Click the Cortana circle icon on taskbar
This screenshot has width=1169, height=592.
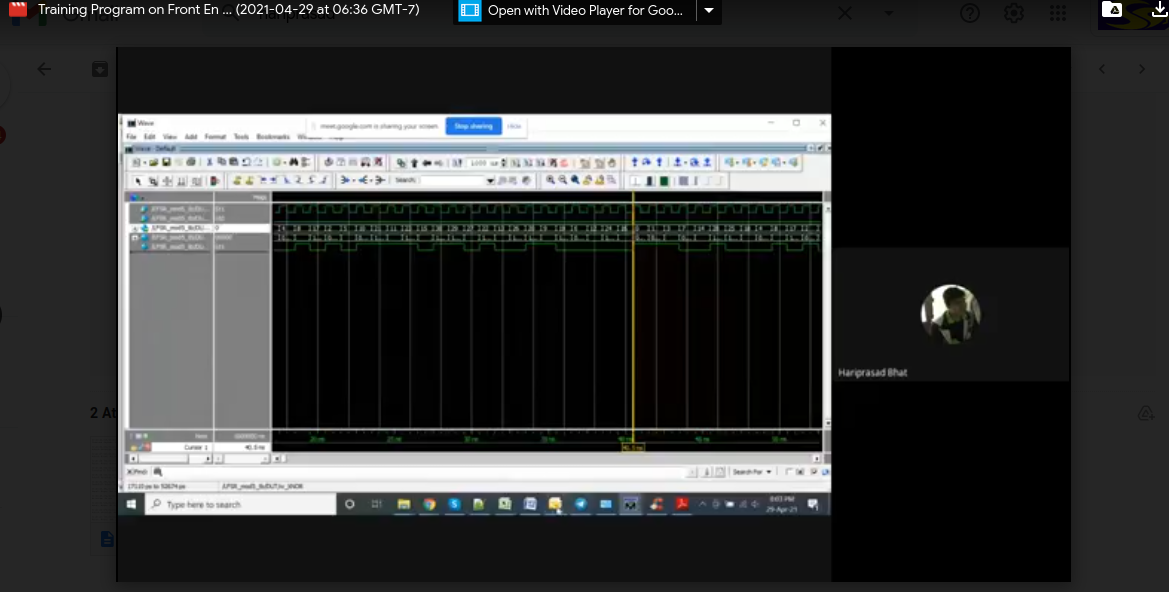[x=350, y=504]
